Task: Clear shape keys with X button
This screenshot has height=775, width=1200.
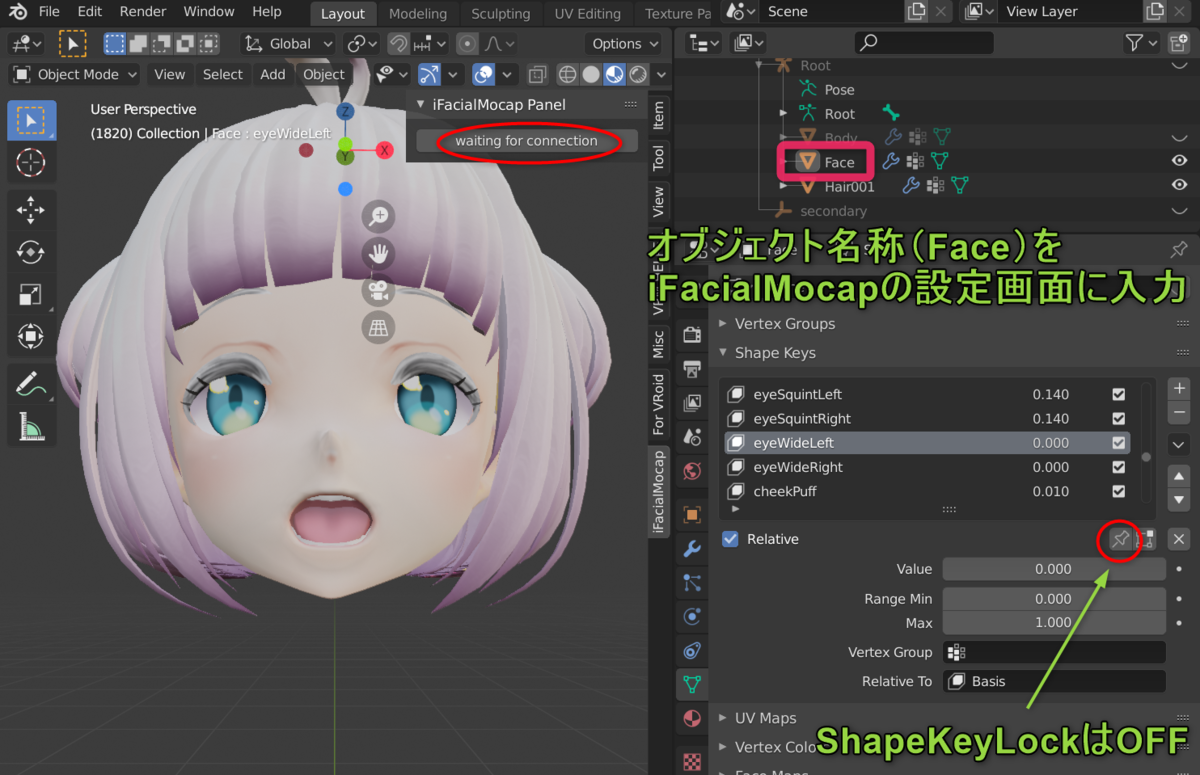Action: (x=1179, y=539)
